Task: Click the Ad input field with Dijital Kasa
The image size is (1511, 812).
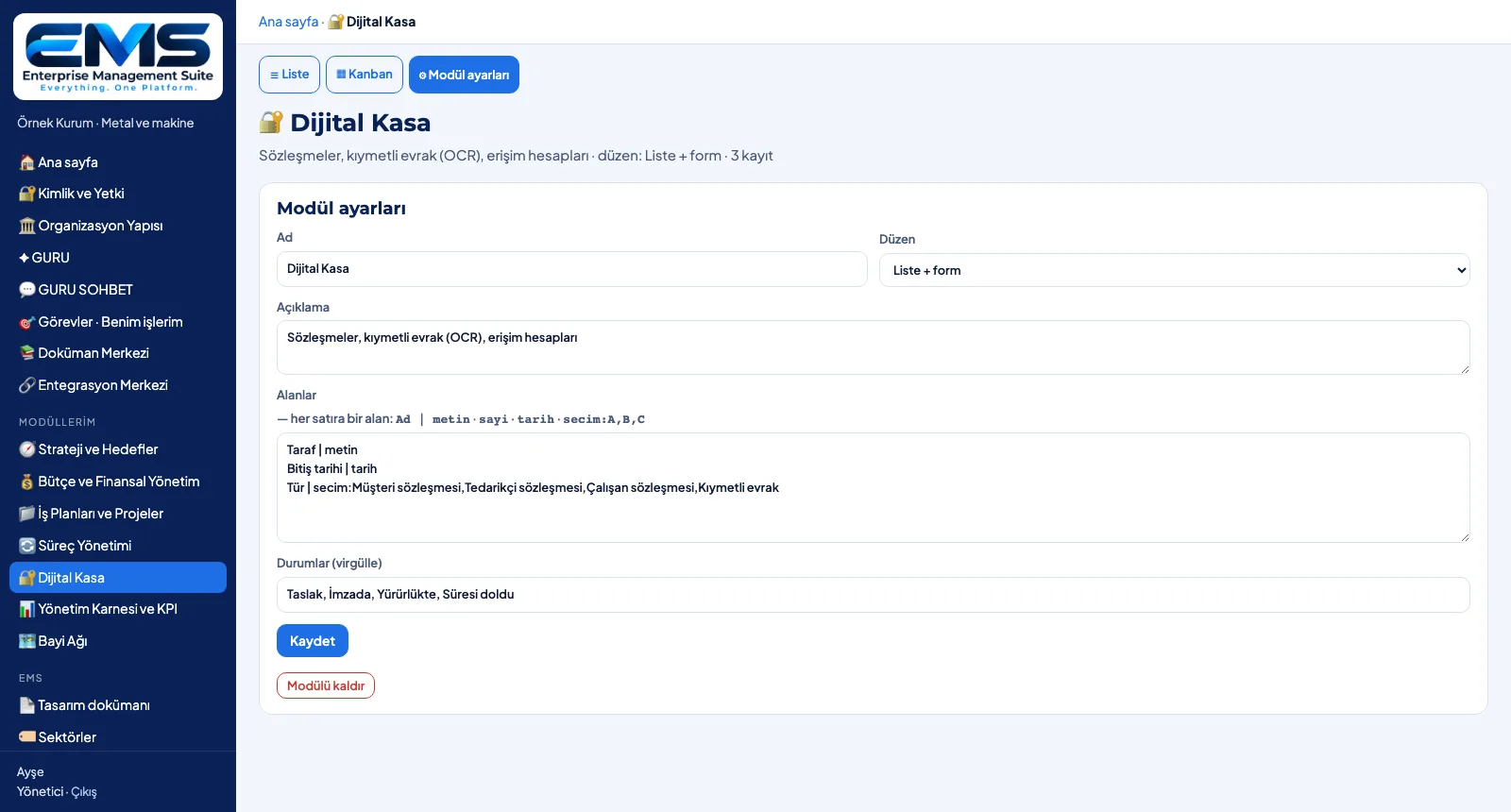Action: [x=571, y=269]
